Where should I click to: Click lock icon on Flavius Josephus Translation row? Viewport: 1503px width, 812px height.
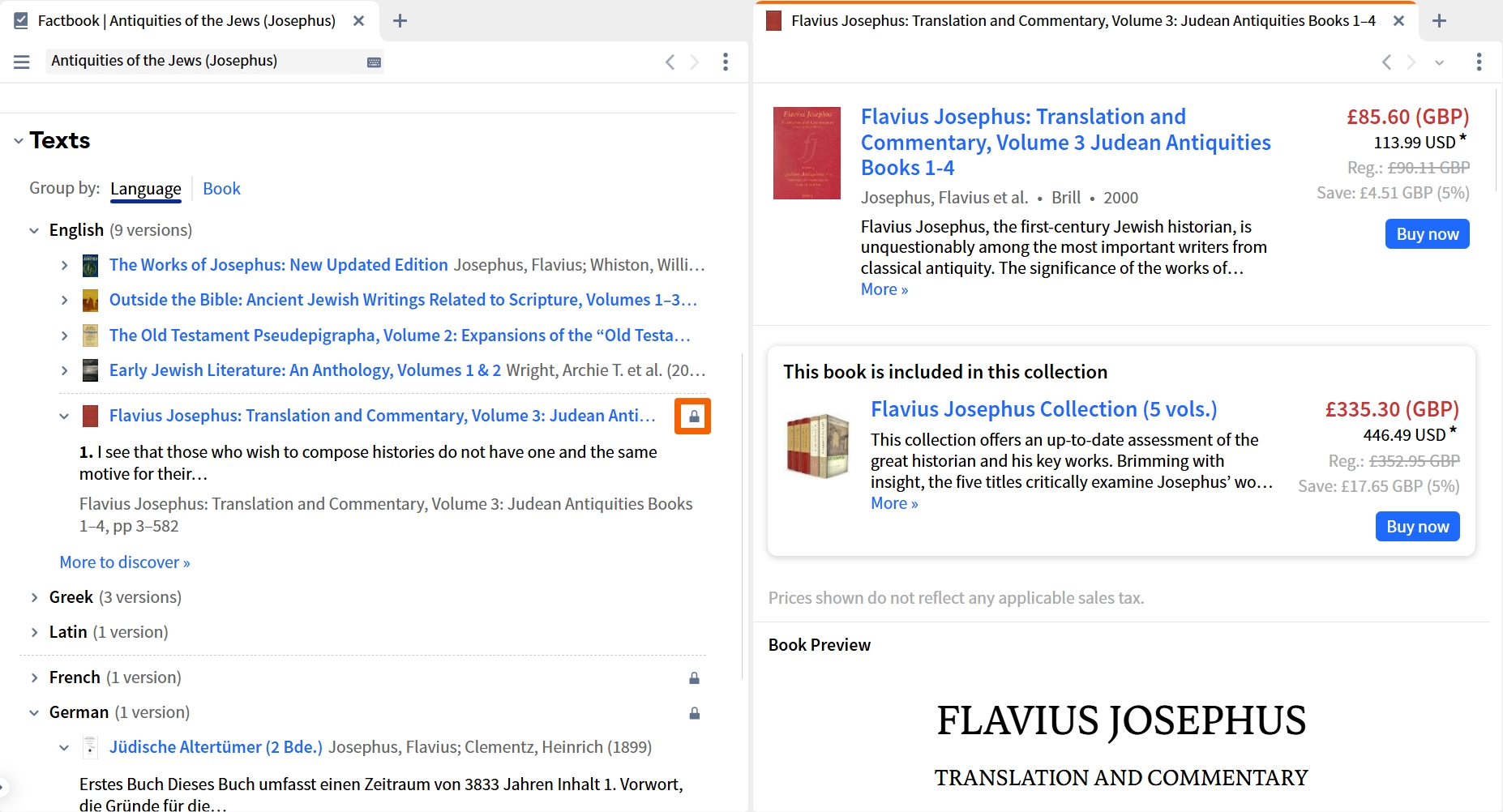point(694,417)
